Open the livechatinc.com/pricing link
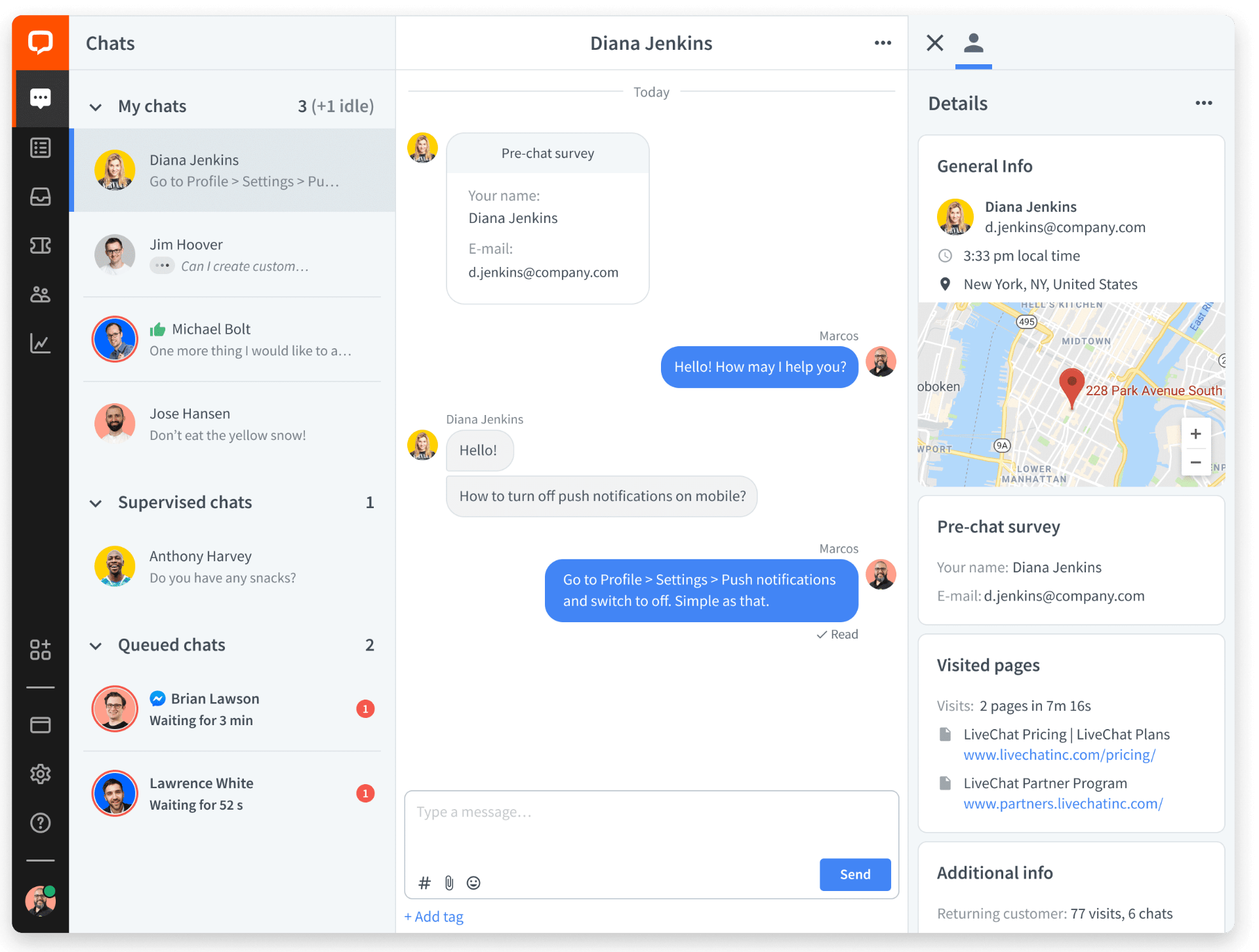1259x952 pixels. click(x=1059, y=755)
